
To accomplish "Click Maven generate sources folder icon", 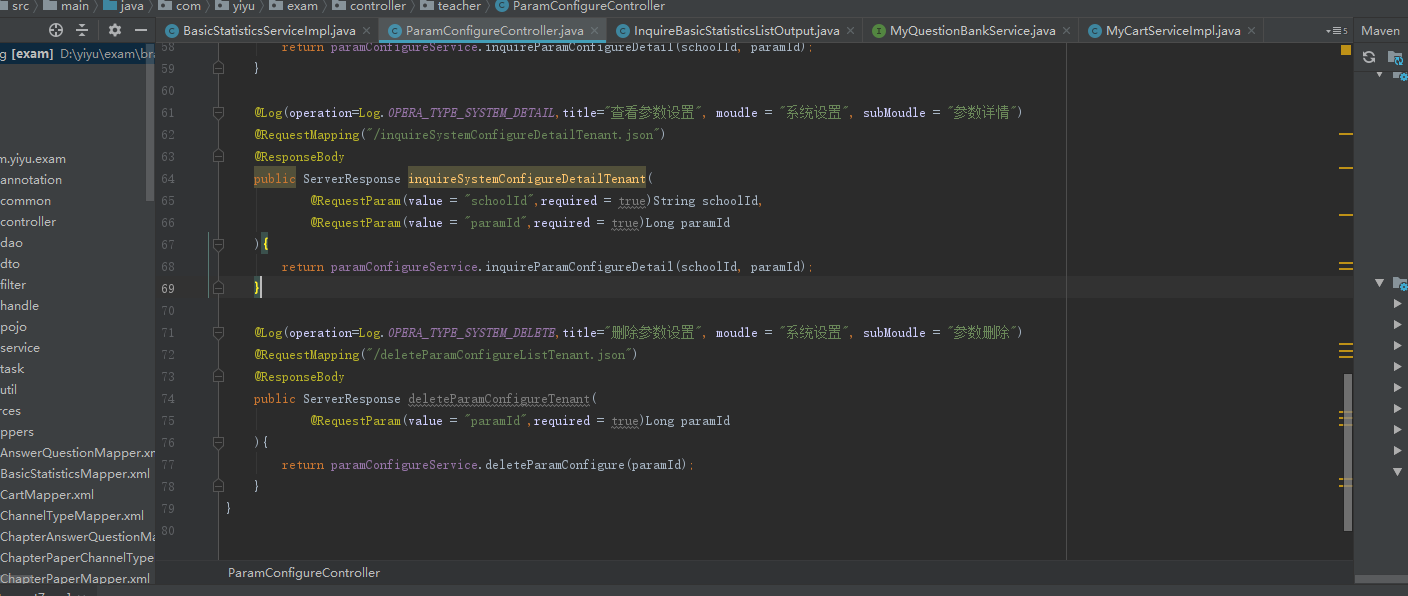I will point(1397,58).
